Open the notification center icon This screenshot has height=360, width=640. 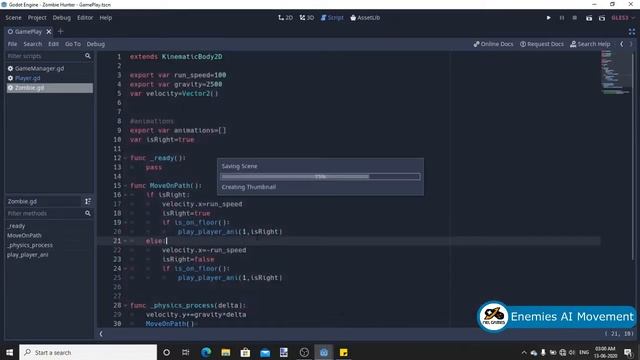[x=628, y=352]
